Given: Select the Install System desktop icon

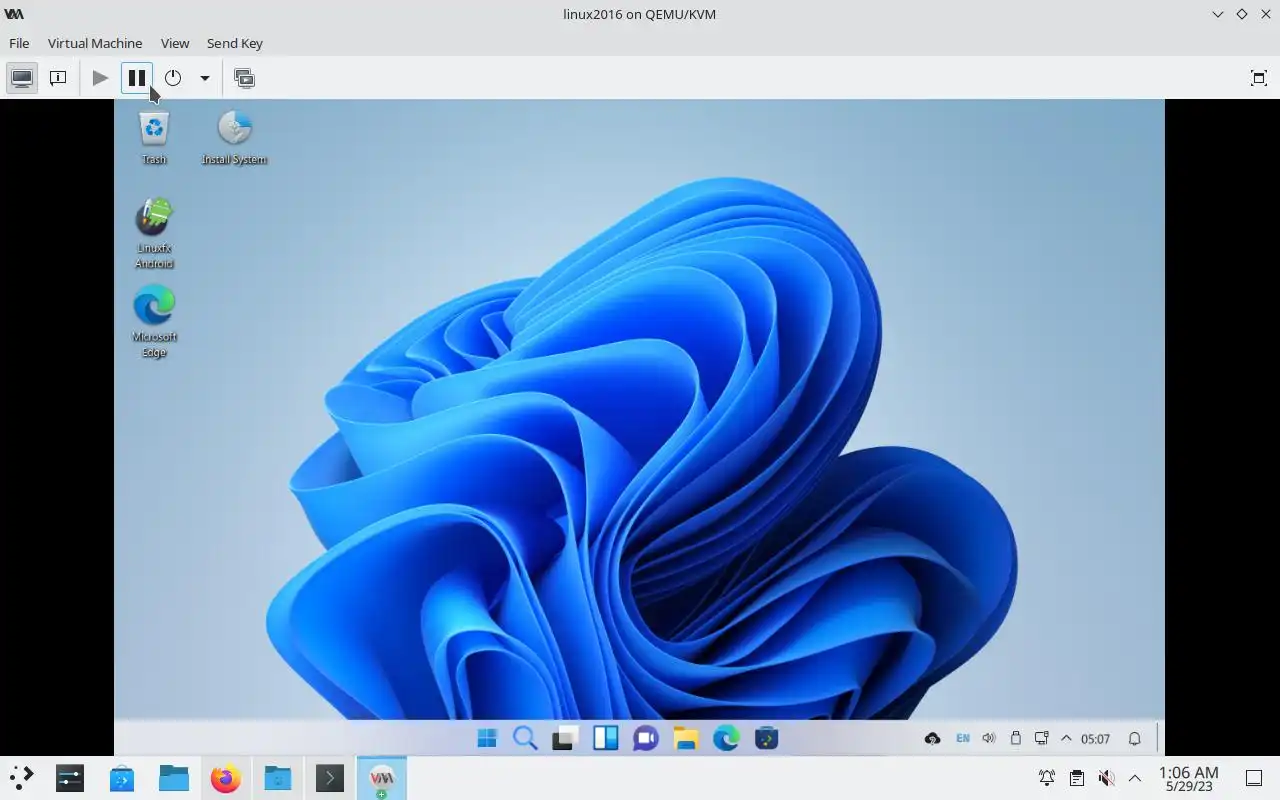Looking at the screenshot, I should 234,138.
